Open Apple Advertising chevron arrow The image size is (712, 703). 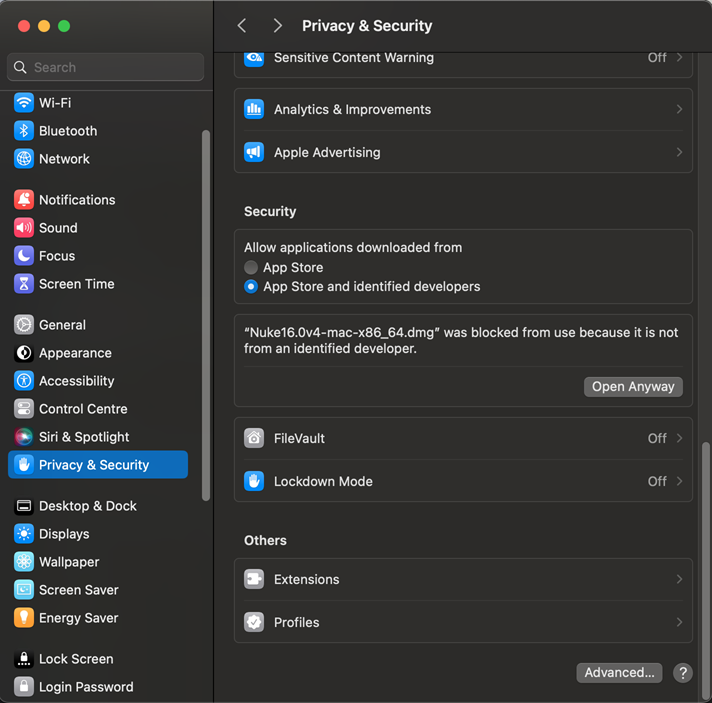679,152
